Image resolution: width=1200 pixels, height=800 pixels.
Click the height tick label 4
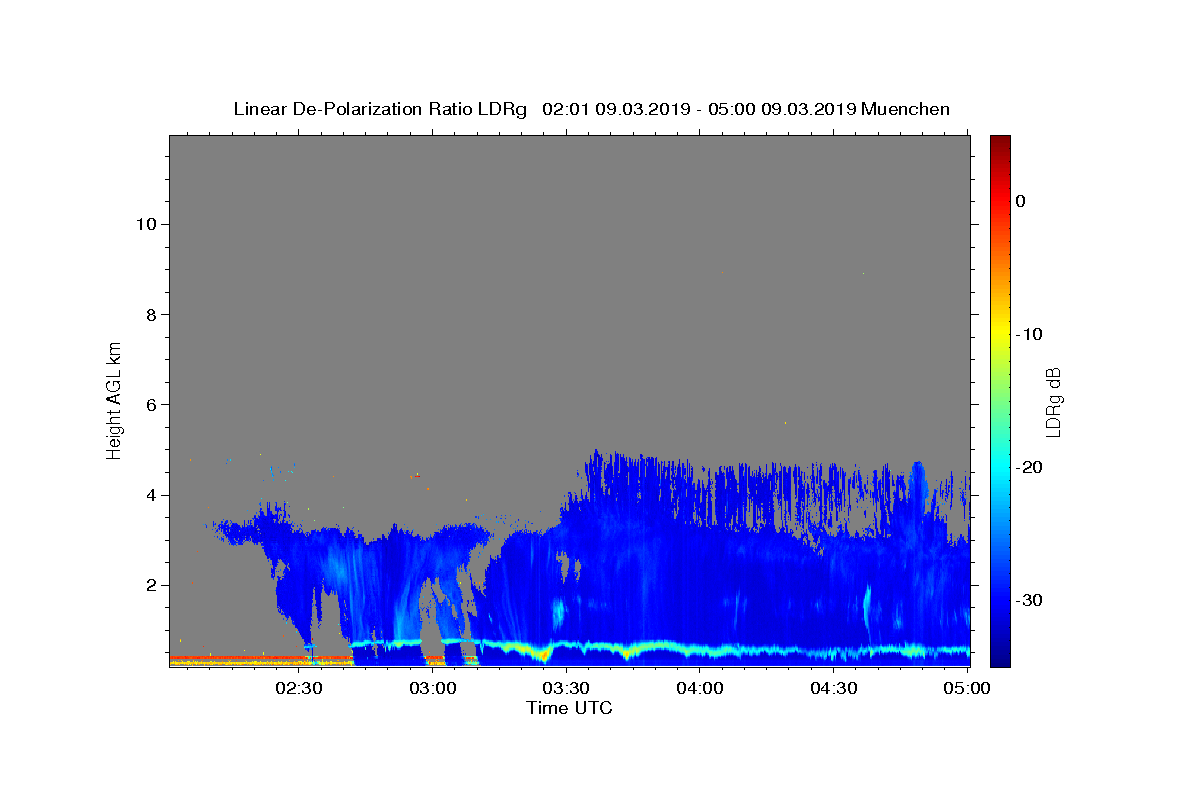point(152,495)
